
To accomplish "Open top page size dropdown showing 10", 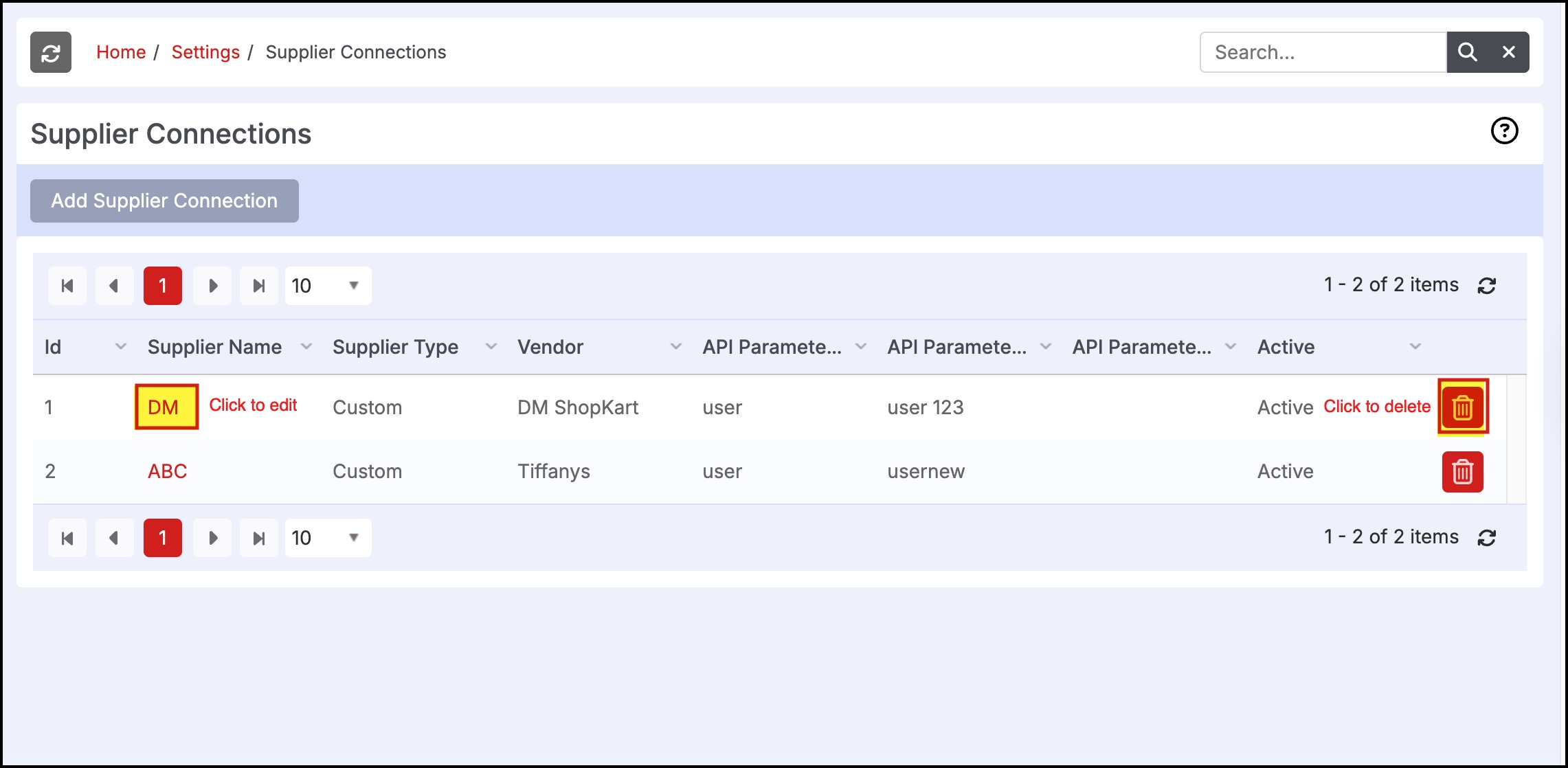I will (x=328, y=286).
